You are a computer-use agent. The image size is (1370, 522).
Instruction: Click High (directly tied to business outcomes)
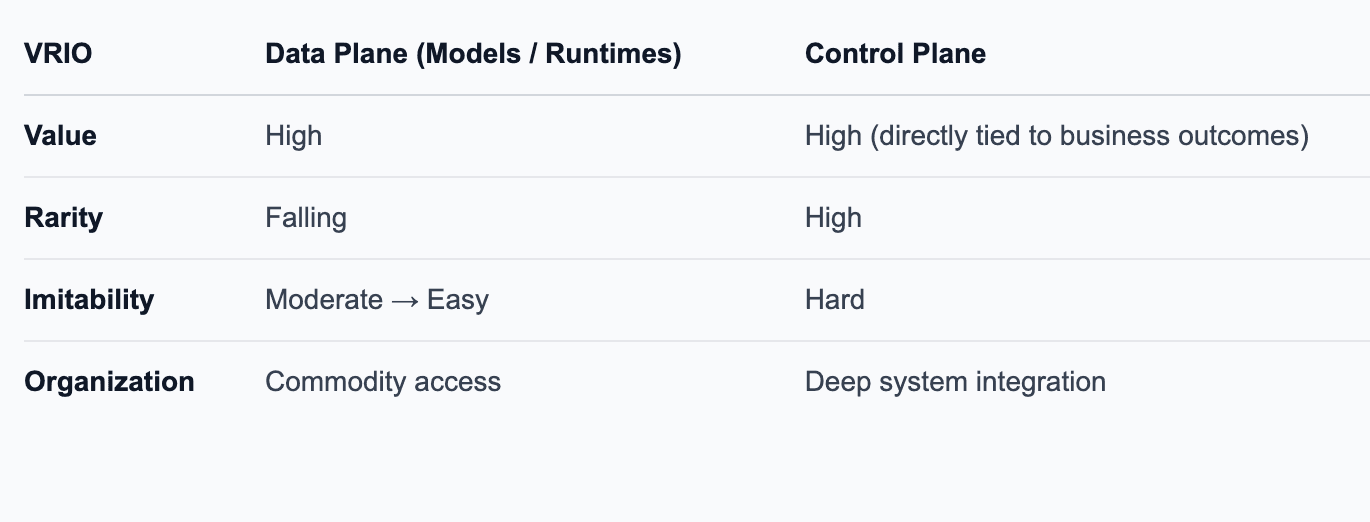pos(1057,136)
